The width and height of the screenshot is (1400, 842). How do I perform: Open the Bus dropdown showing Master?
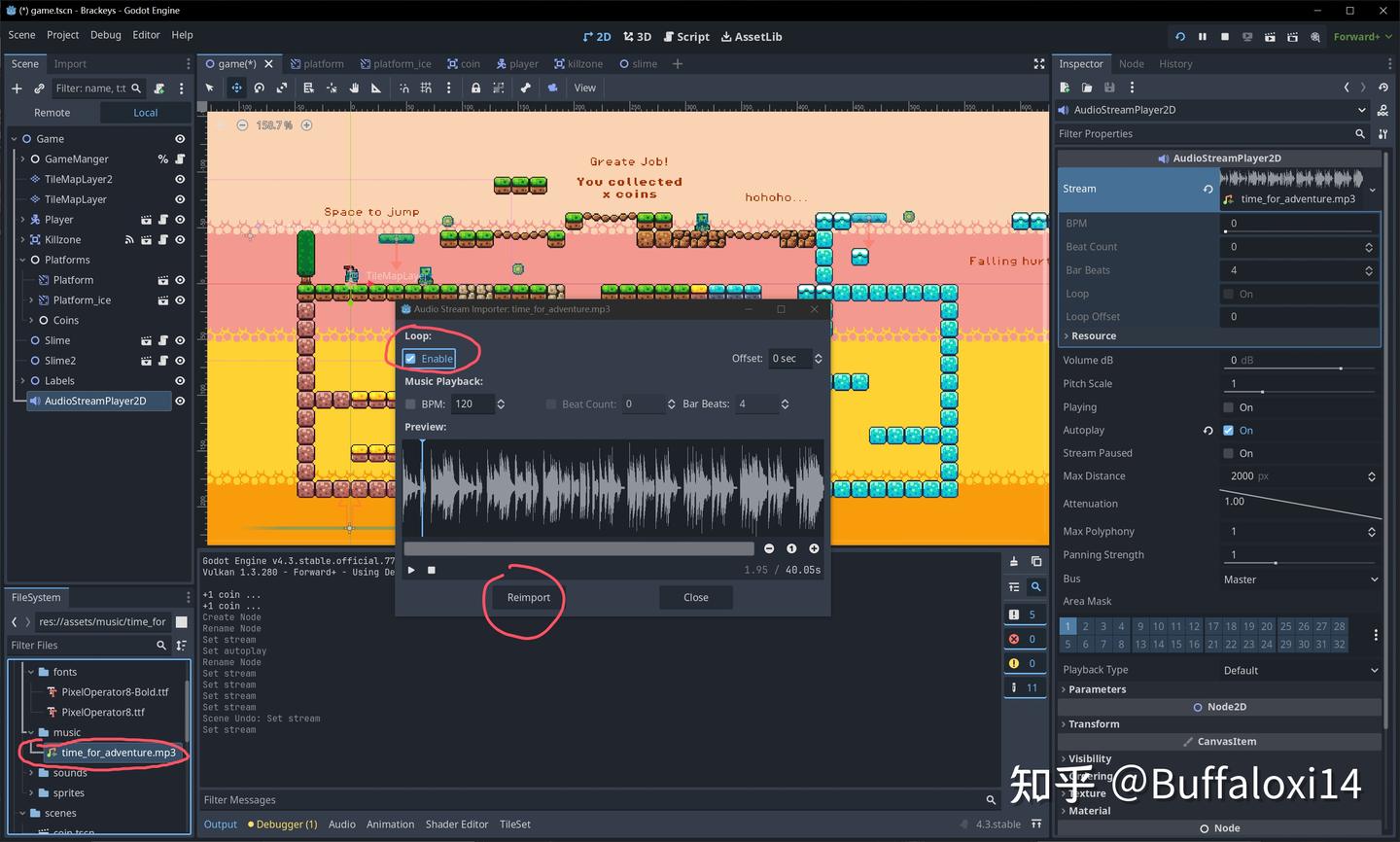1300,579
